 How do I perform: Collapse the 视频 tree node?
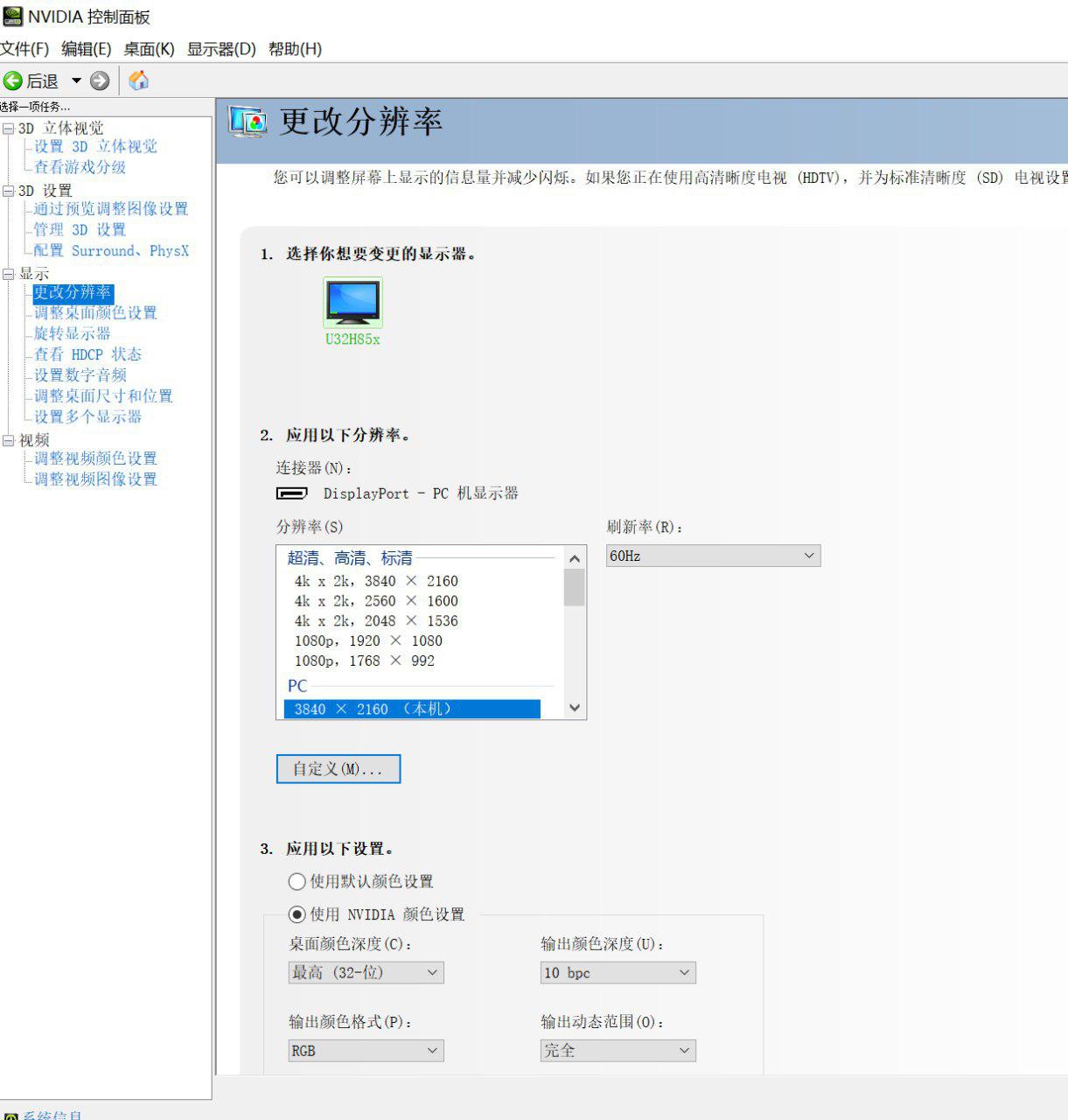click(9, 440)
